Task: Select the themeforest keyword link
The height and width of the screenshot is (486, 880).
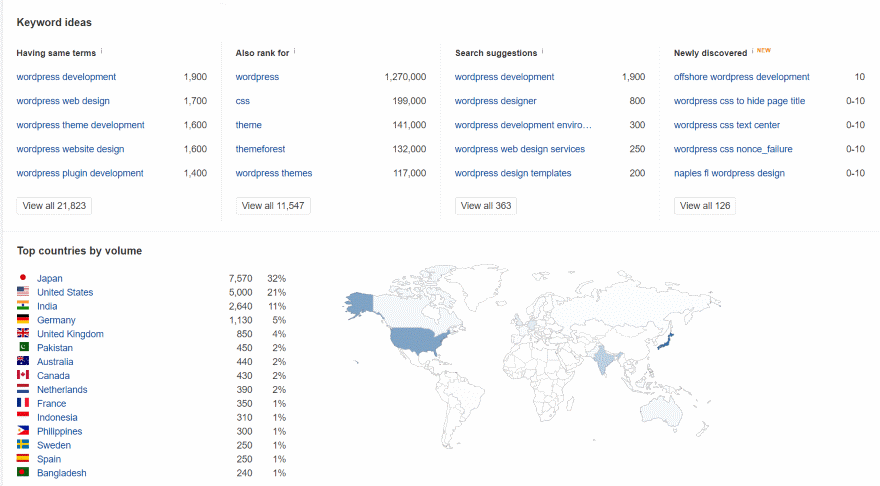Action: click(x=260, y=149)
